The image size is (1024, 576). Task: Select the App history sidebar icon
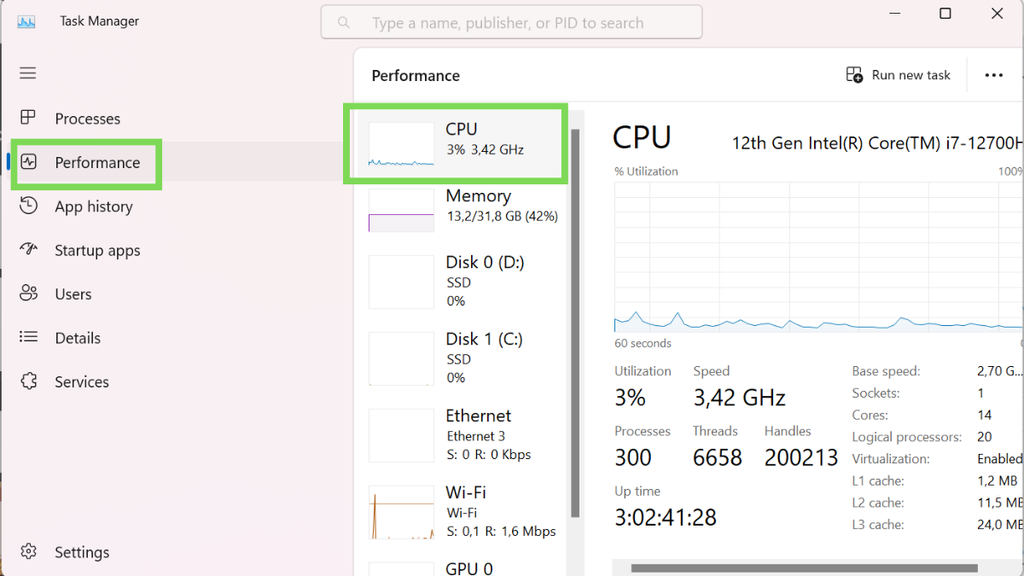click(30, 206)
